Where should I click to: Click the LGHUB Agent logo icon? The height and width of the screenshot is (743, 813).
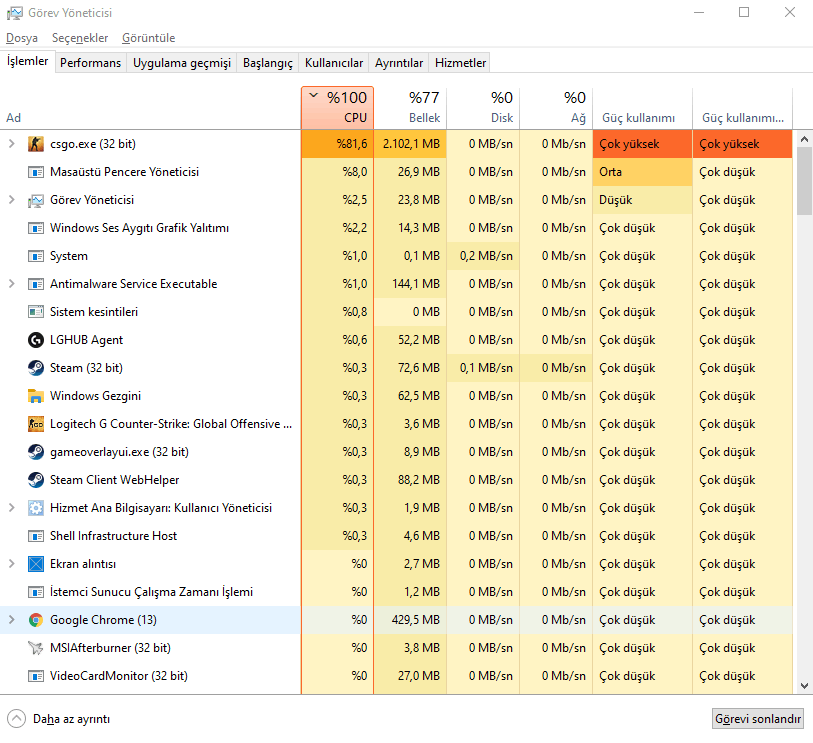pos(35,340)
